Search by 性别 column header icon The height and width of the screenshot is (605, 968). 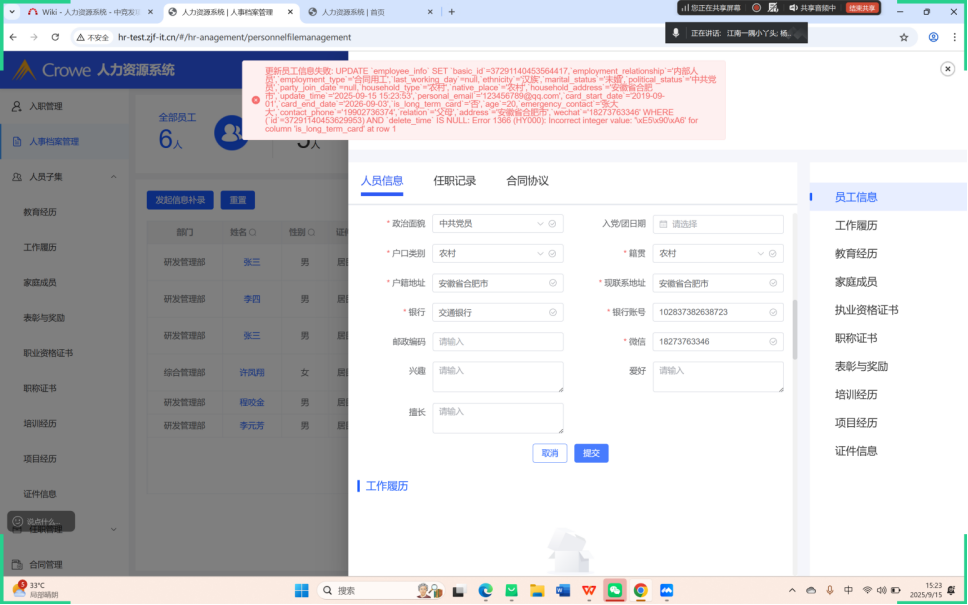(312, 232)
